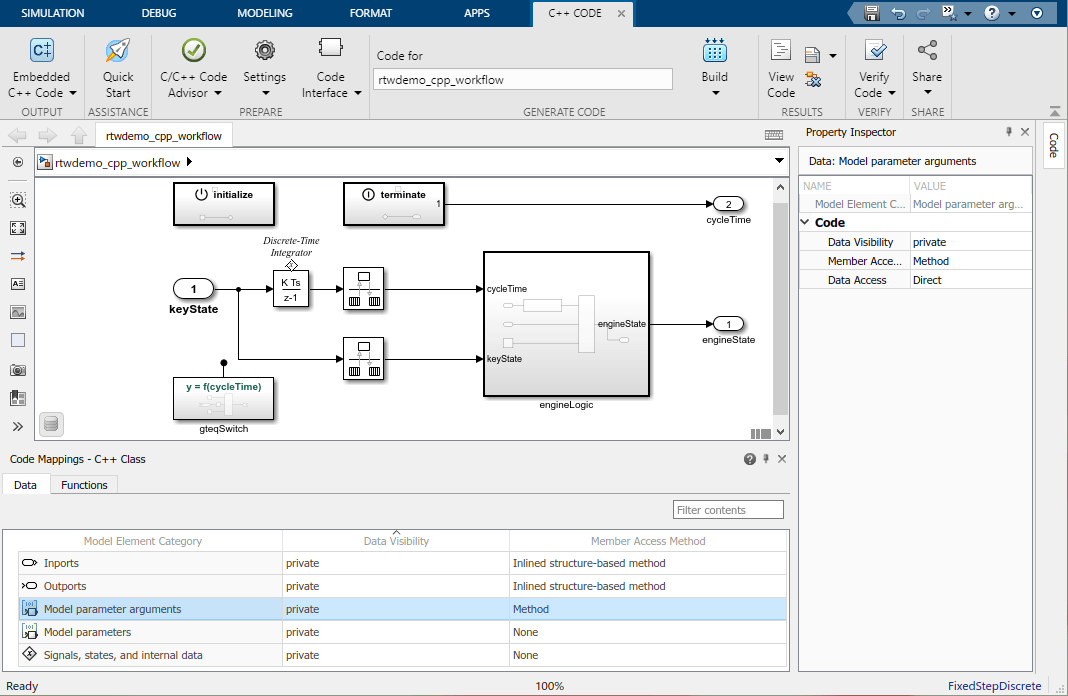1068x696 pixels.
Task: Click the Share icon in toolstrip
Action: tap(926, 52)
